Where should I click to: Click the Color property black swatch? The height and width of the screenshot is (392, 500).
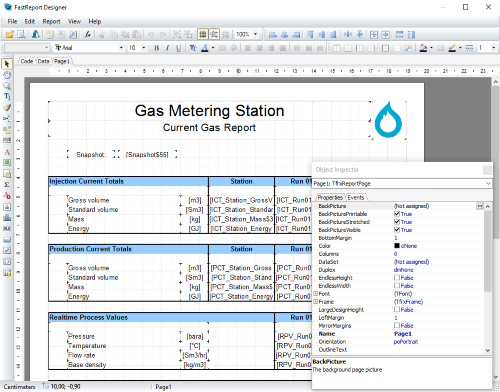[x=397, y=246]
